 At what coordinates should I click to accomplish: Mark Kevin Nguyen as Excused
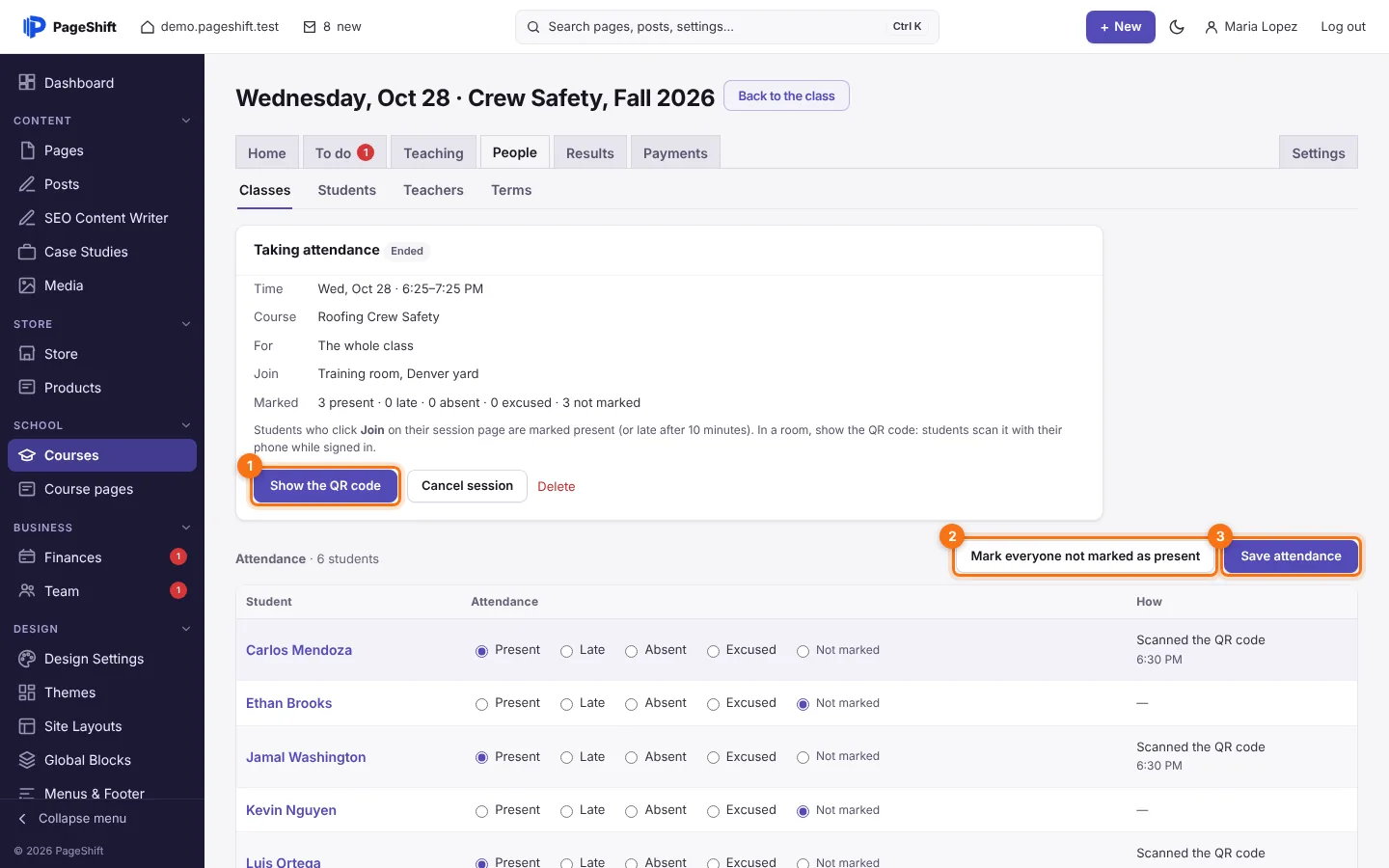[713, 811]
